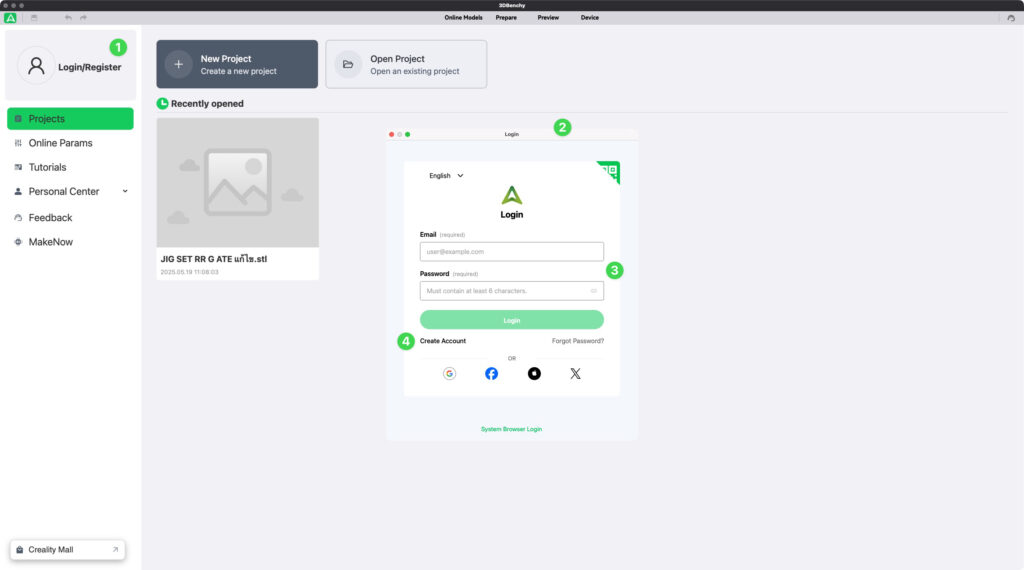The height and width of the screenshot is (570, 1024).
Task: Sign in with the Google icon
Action: click(x=449, y=373)
